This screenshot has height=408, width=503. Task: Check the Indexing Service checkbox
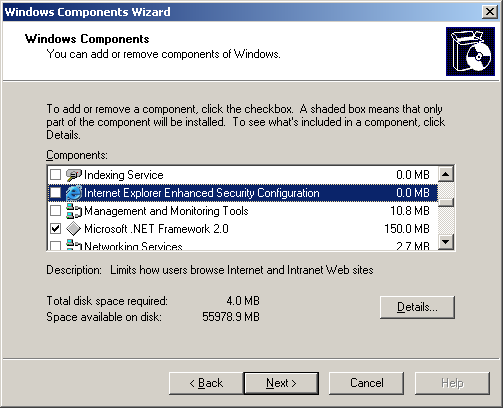point(55,174)
